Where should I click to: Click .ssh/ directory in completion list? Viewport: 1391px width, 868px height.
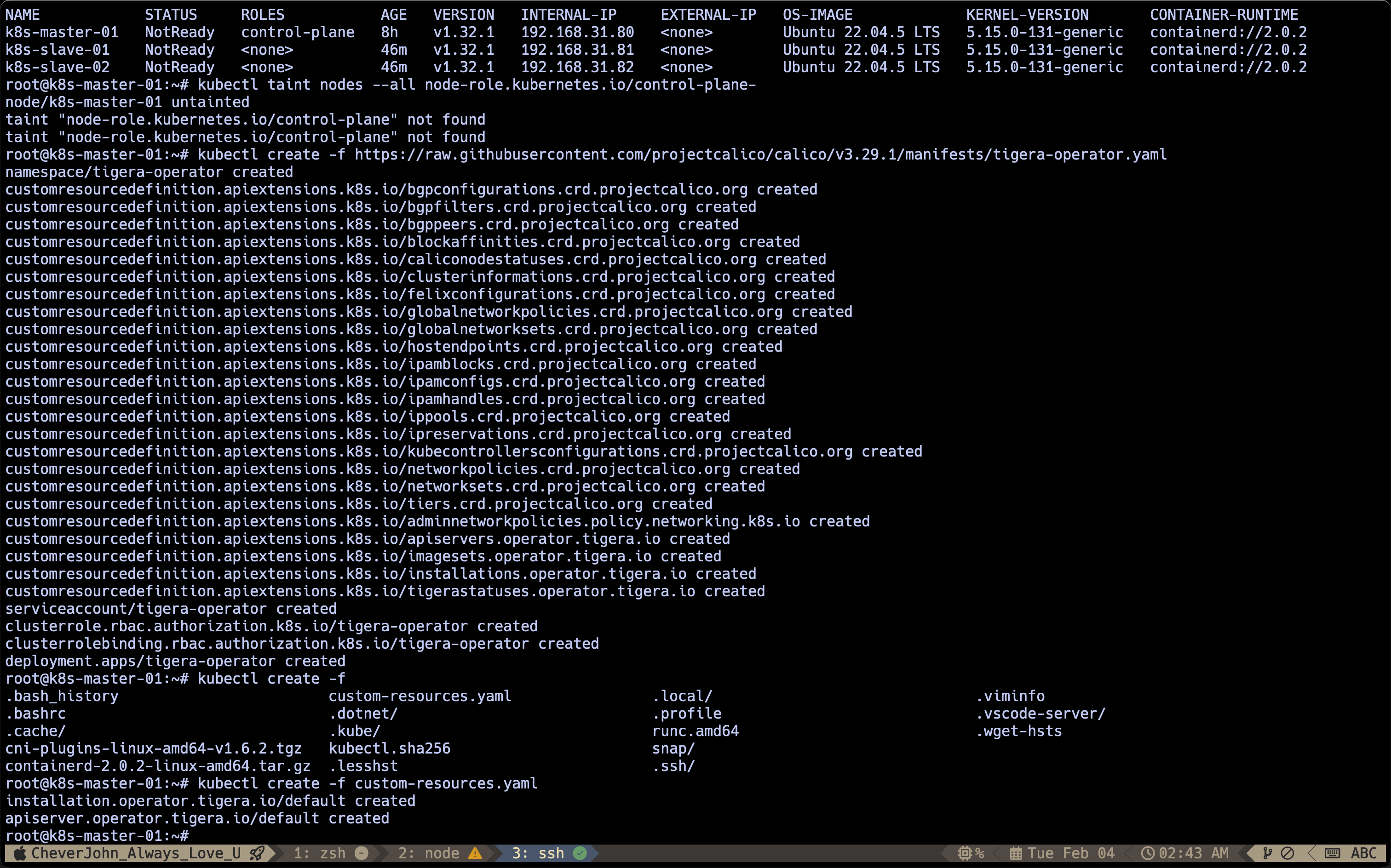pos(674,766)
